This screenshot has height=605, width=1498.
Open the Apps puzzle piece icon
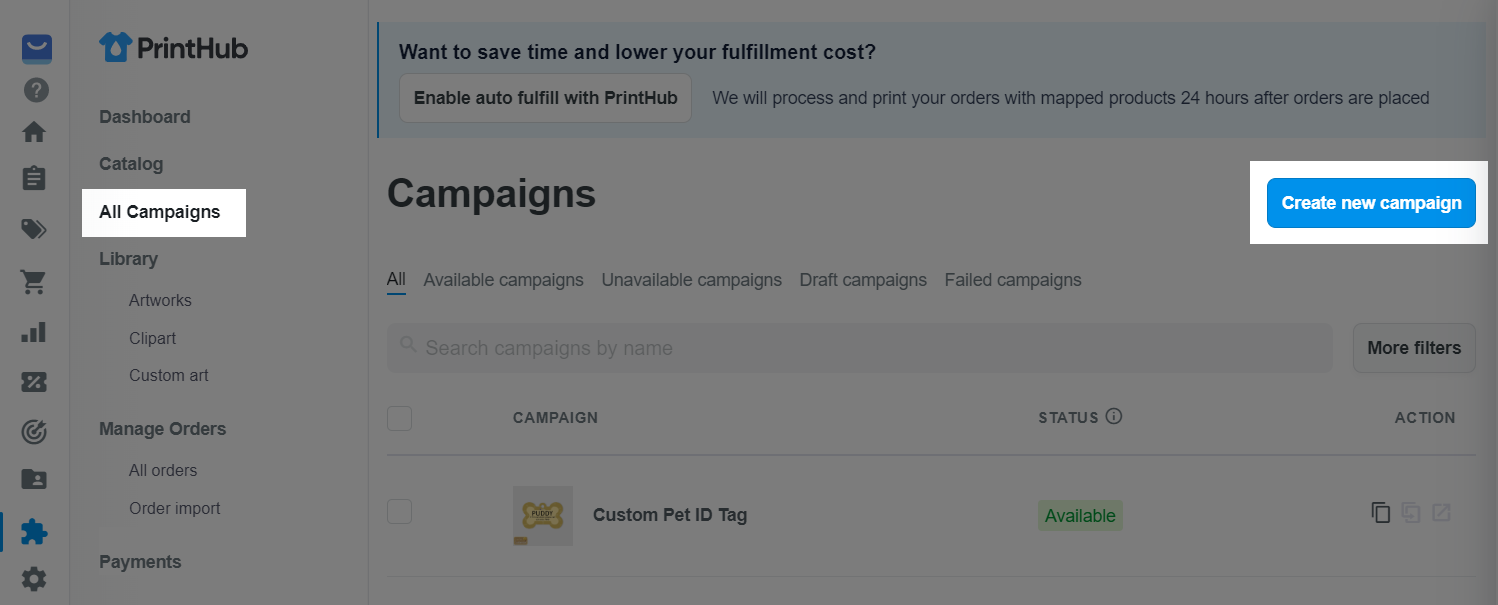click(34, 531)
